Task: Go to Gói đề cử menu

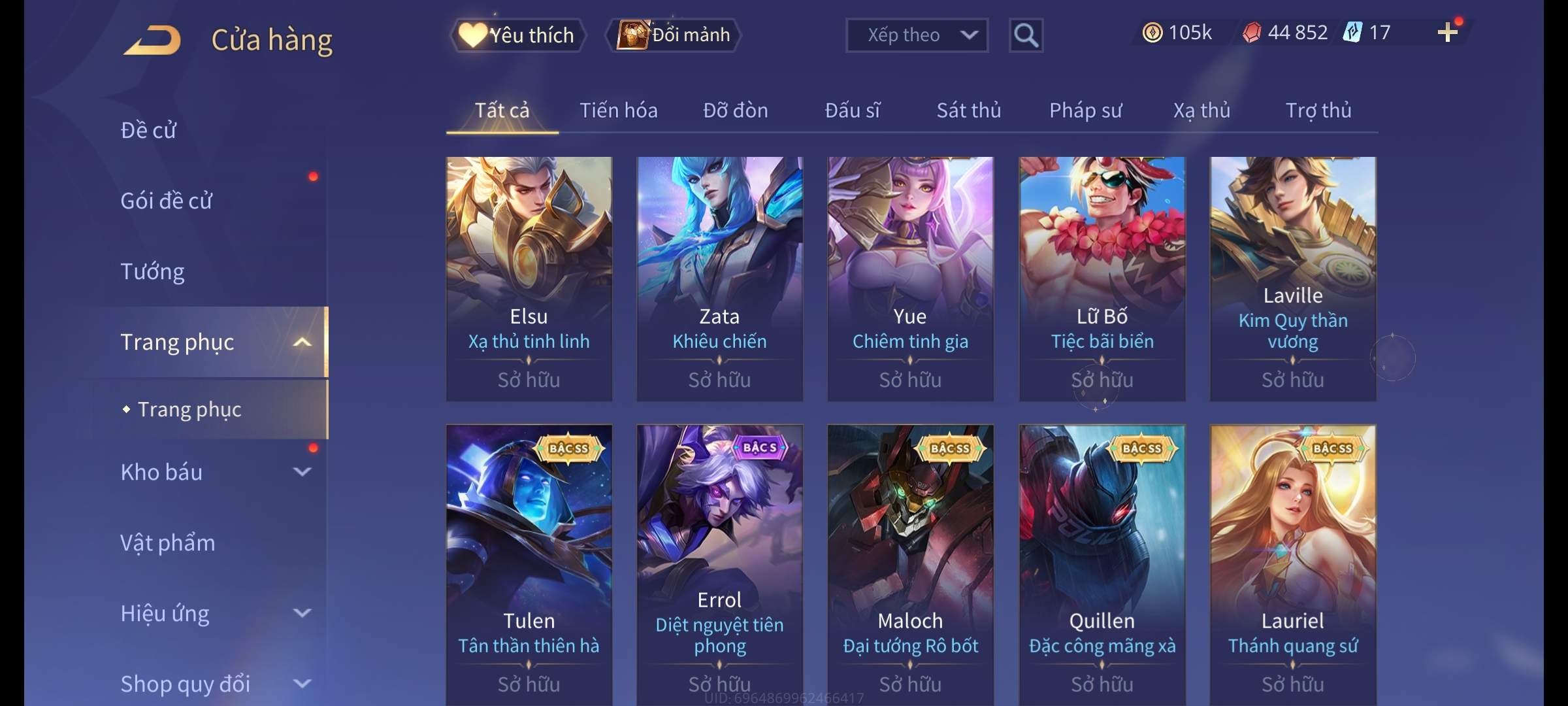Action: [166, 201]
